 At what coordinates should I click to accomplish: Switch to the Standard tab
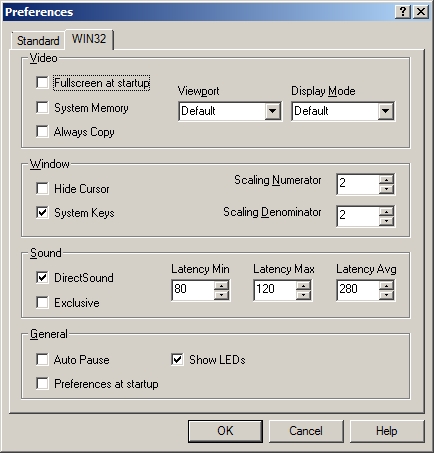coord(38,41)
